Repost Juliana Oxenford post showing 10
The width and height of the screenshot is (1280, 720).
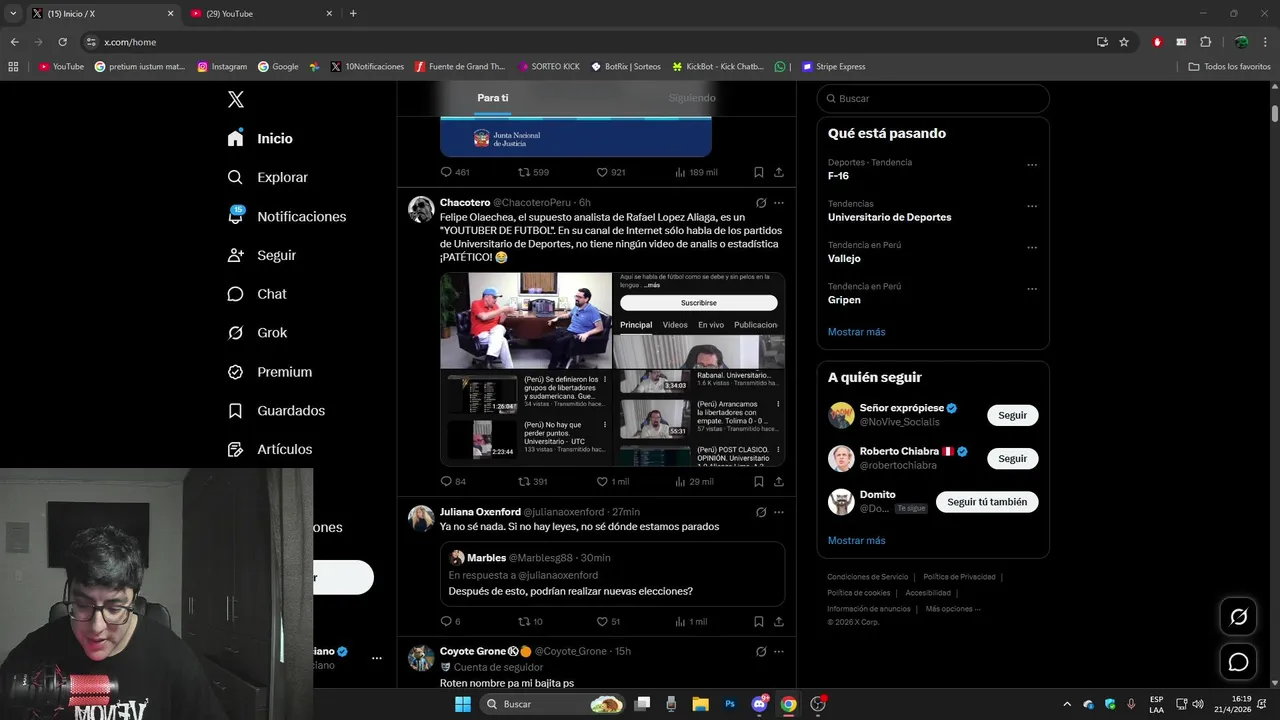[530, 621]
